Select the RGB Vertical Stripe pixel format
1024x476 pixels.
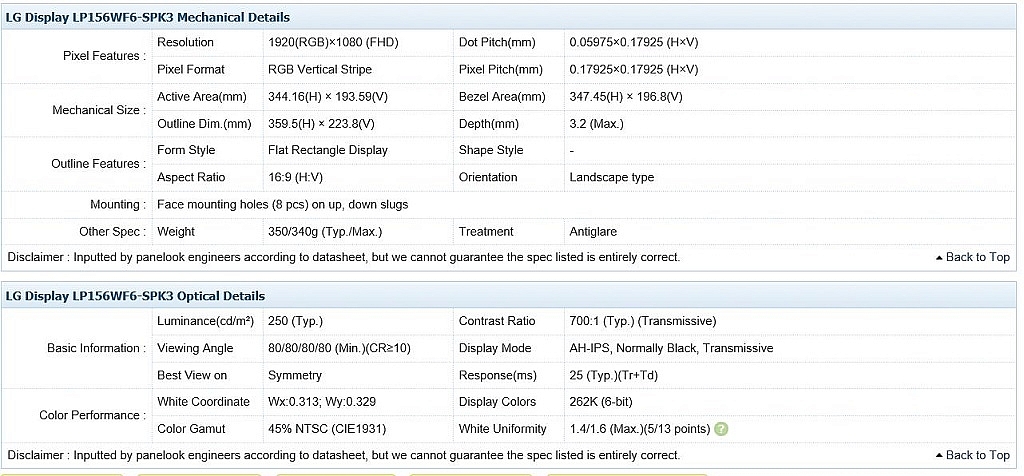point(320,69)
